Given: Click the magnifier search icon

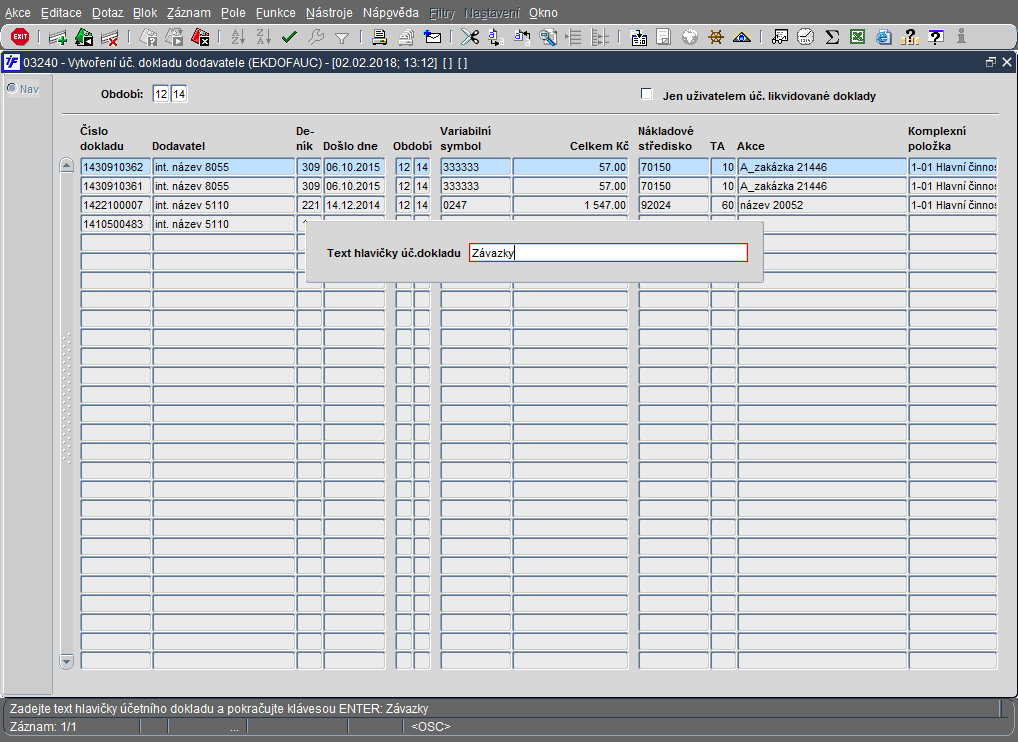Looking at the screenshot, I should click(x=548, y=38).
